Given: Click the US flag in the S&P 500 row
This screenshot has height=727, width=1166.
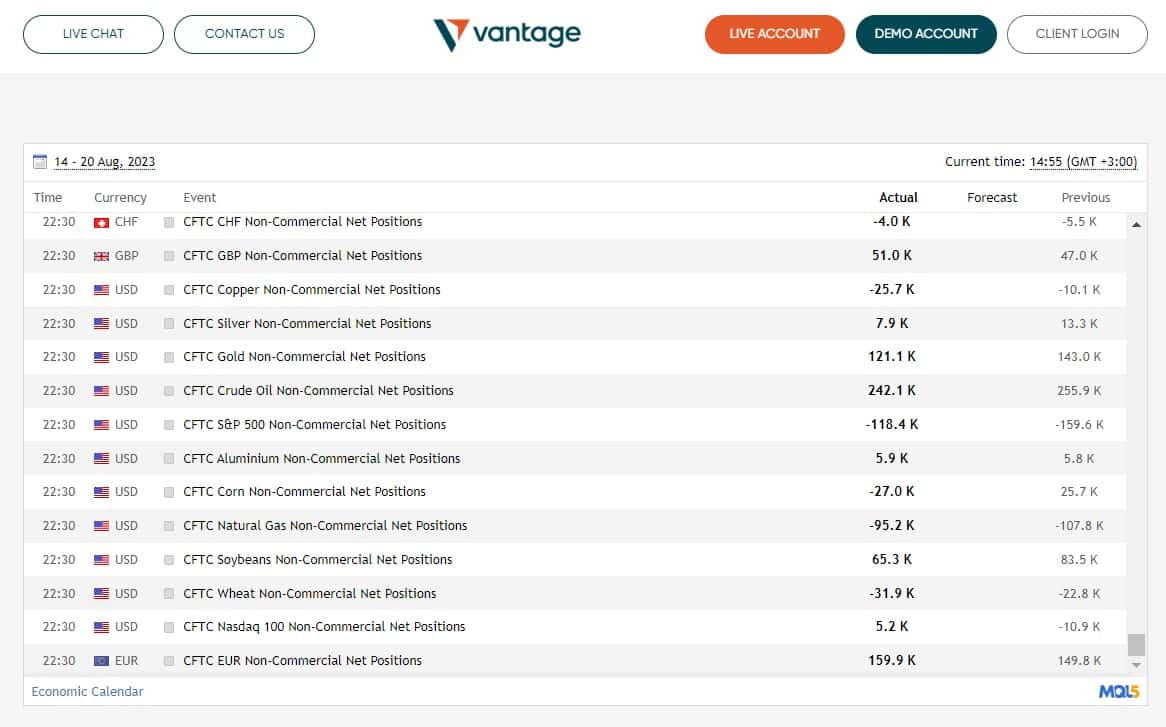Looking at the screenshot, I should [x=101, y=425].
